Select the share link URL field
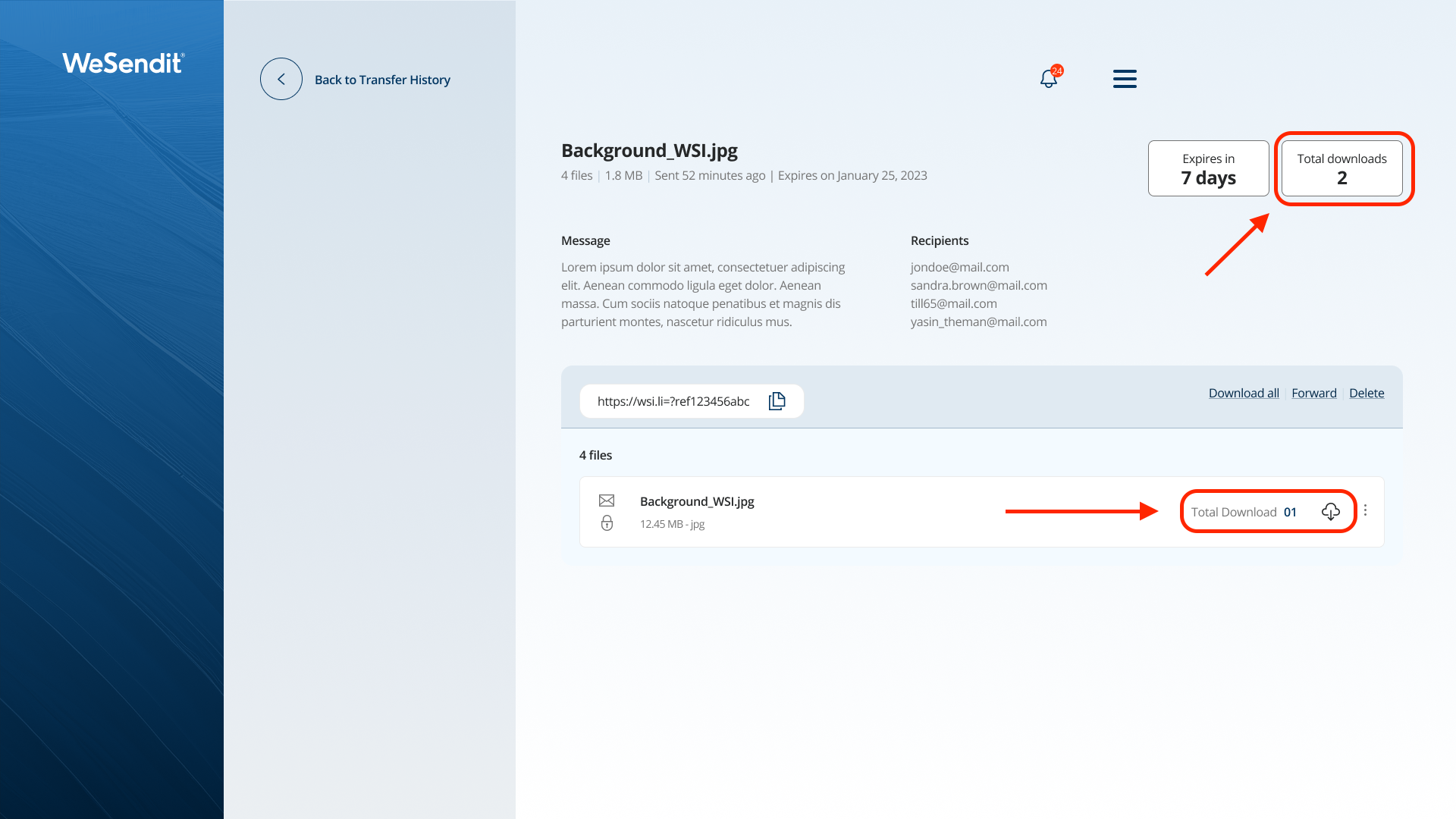 [673, 401]
